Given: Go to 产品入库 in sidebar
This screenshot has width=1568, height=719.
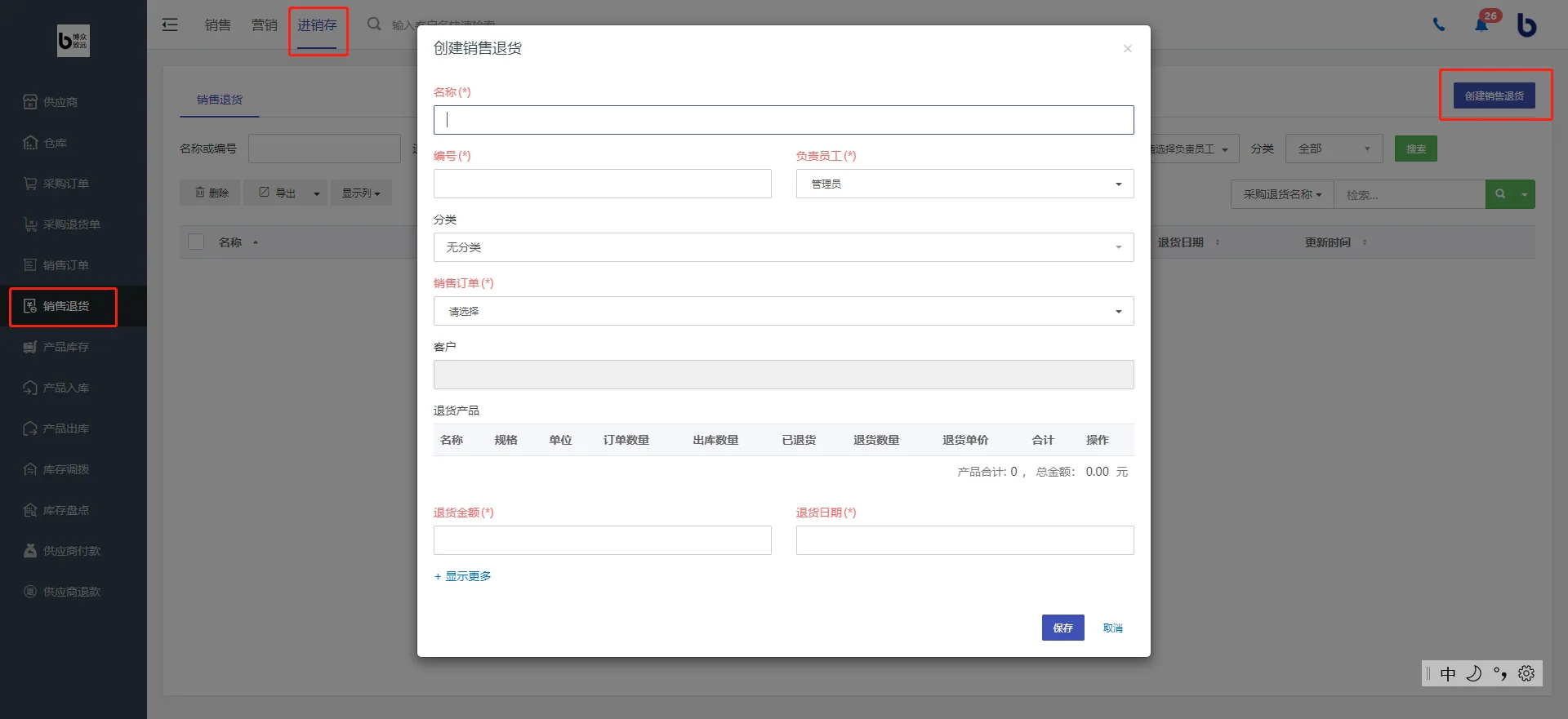Looking at the screenshot, I should (x=56, y=388).
